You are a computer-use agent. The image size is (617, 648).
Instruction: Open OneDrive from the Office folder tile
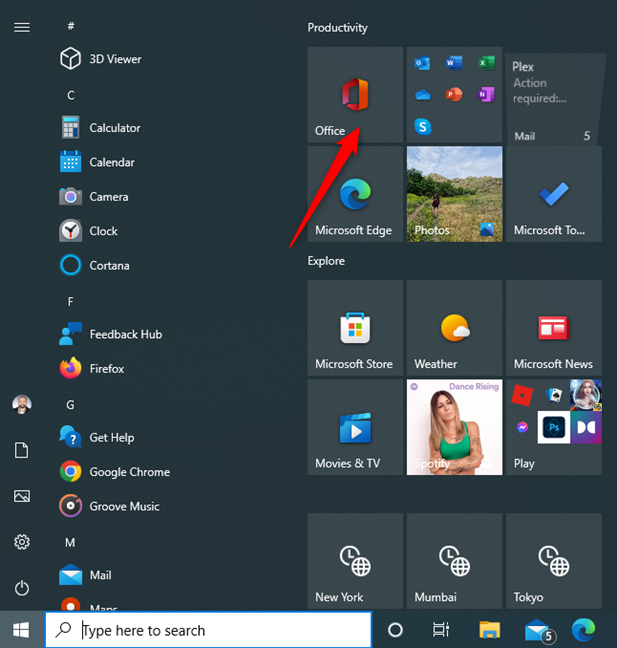coord(422,95)
